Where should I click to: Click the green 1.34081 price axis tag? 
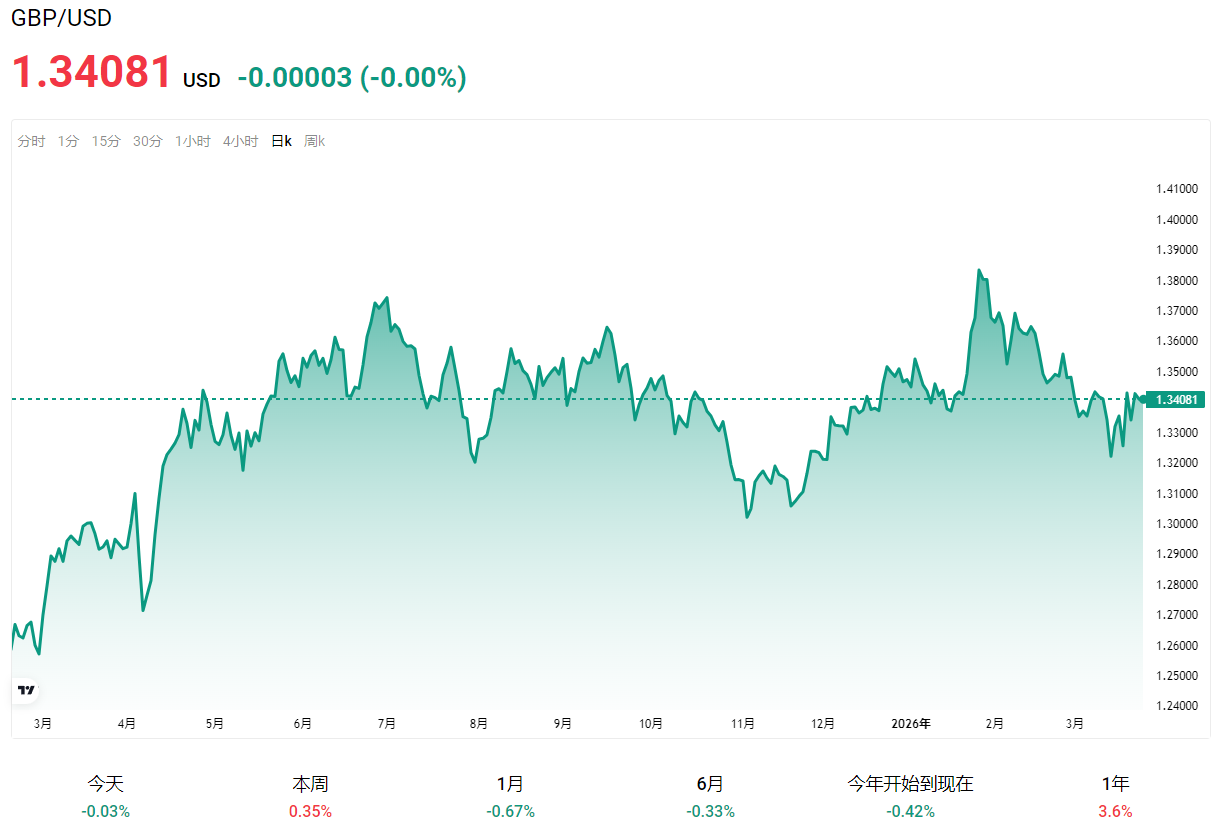pyautogui.click(x=1177, y=400)
